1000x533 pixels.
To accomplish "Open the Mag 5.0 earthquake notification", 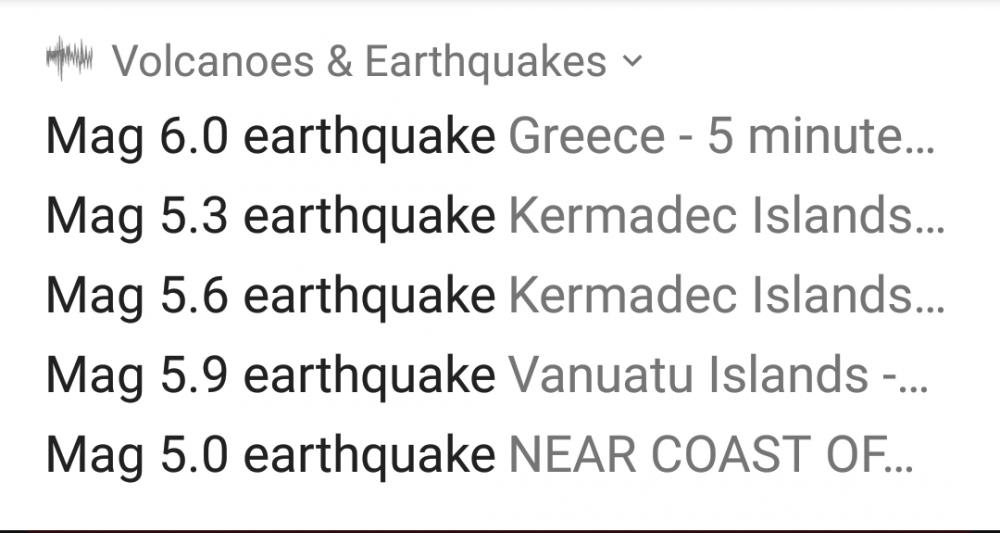I will click(x=270, y=455).
